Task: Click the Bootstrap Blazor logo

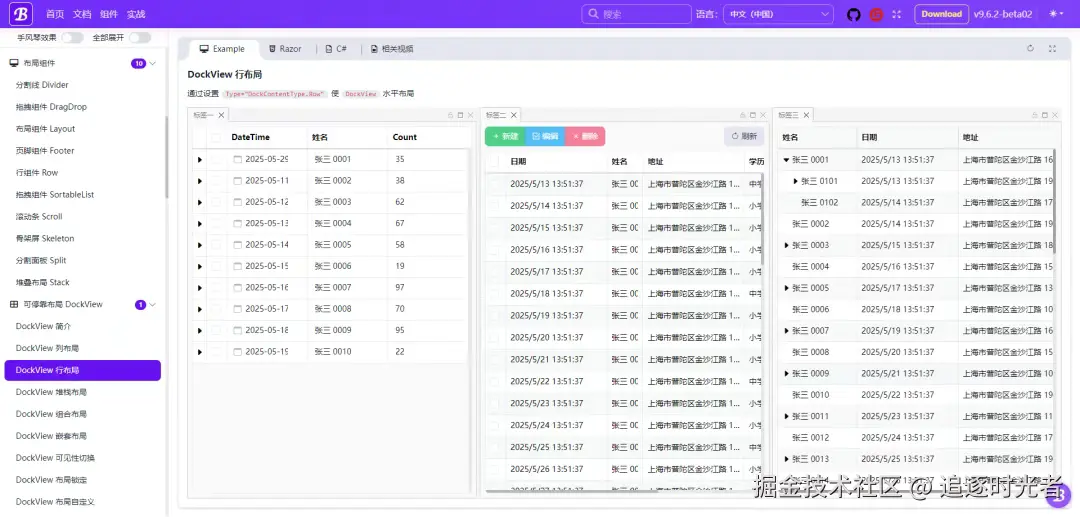Action: pyautogui.click(x=21, y=14)
